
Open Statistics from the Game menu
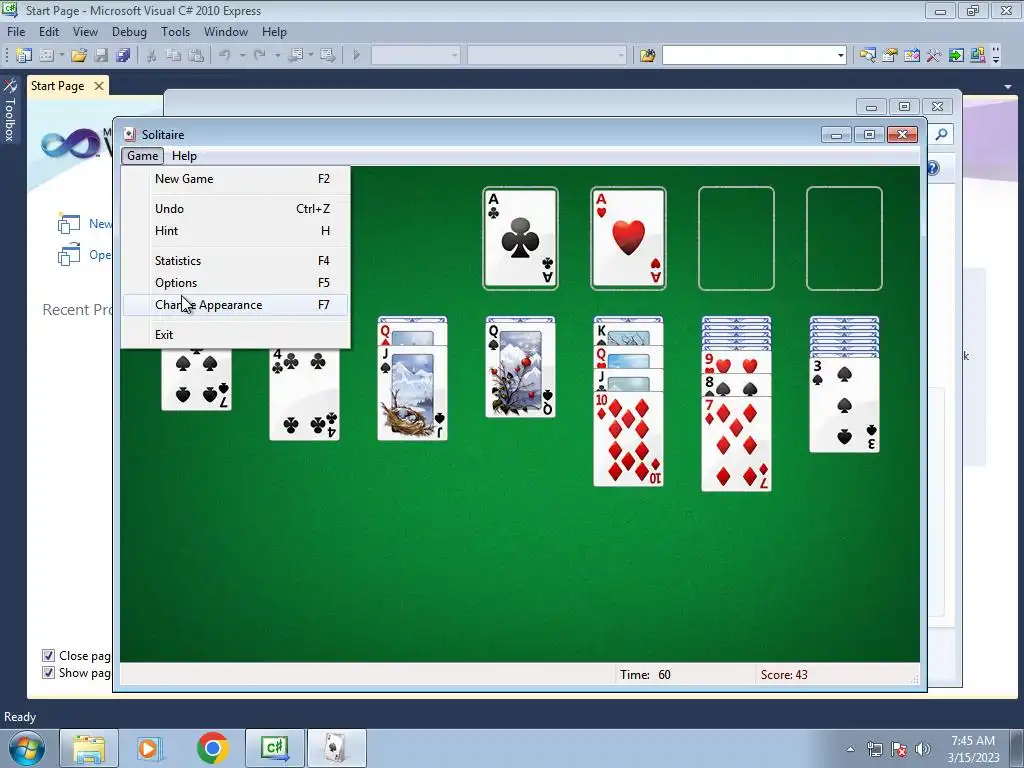236,261
